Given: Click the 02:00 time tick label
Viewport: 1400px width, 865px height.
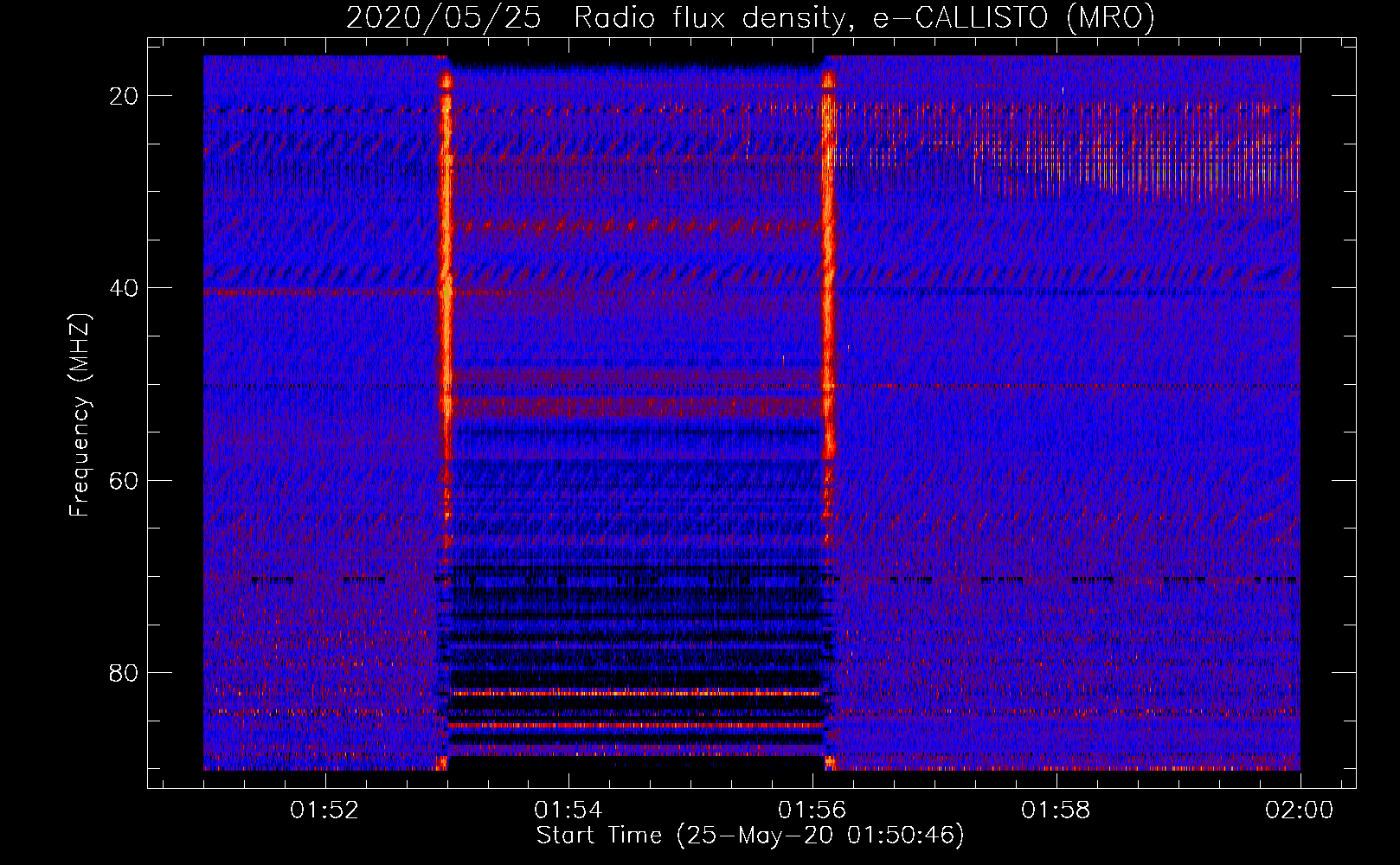Looking at the screenshot, I should pyautogui.click(x=1300, y=810).
